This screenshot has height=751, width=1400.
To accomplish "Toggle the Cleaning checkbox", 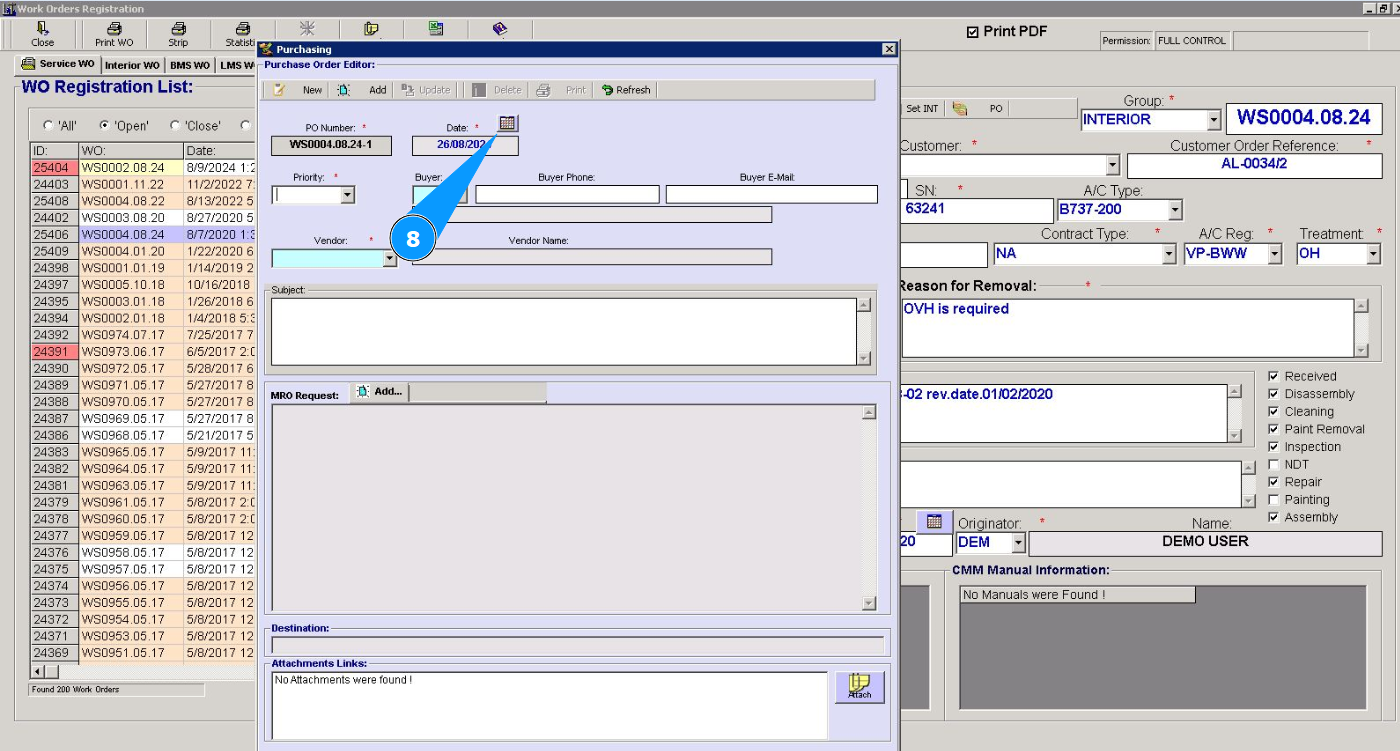I will (x=1273, y=411).
